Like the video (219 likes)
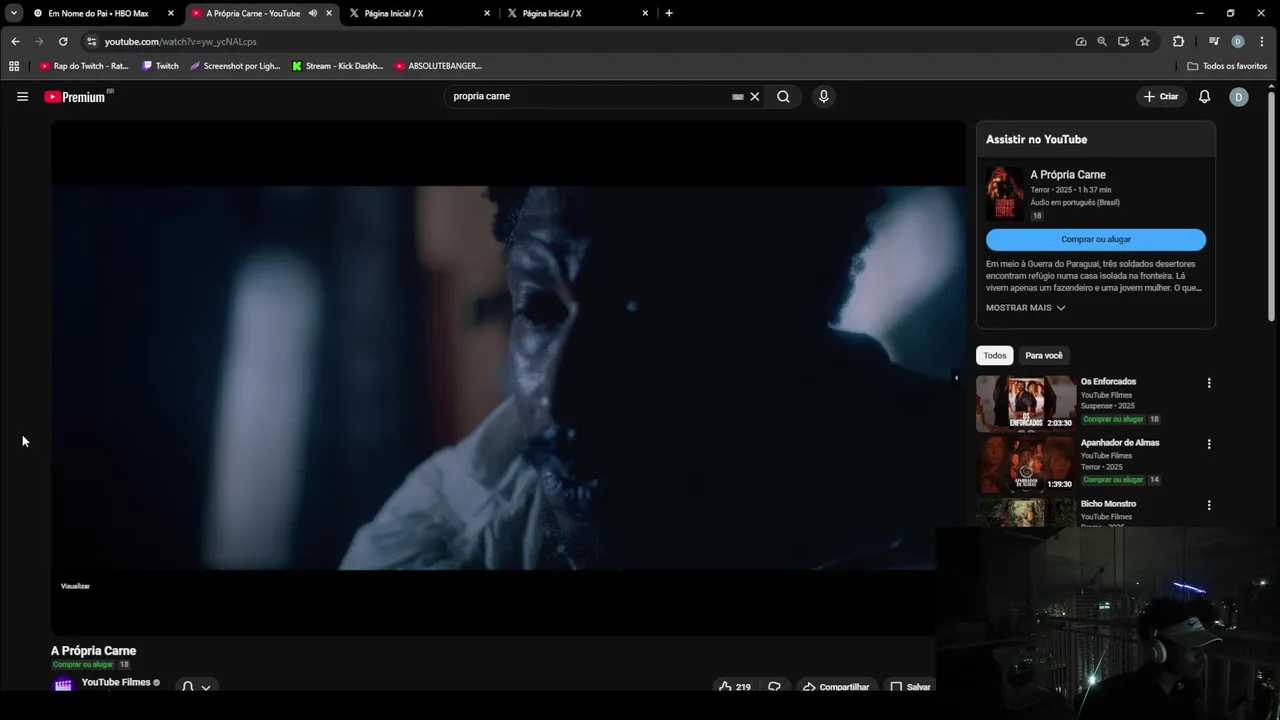Viewport: 1280px width, 720px height. 735,687
